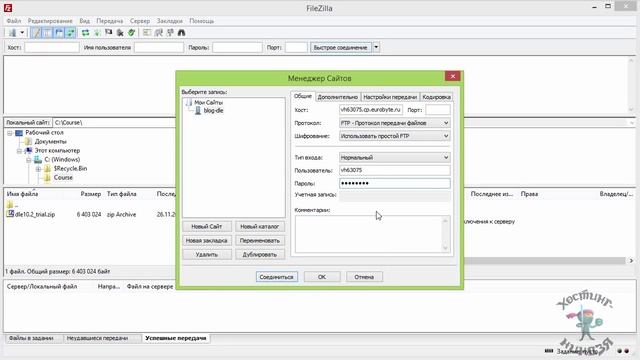Open the Сервер menu
Screen dimensions: 640x360
point(140,21)
